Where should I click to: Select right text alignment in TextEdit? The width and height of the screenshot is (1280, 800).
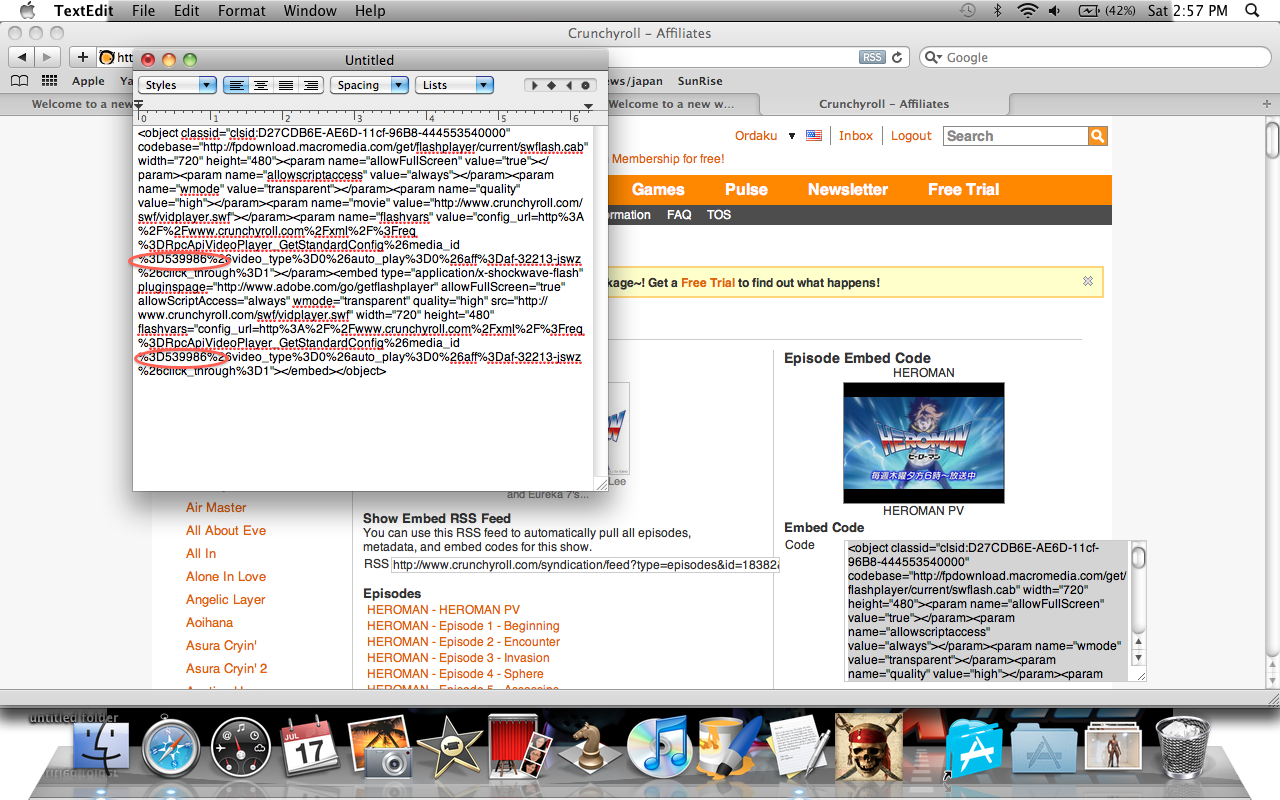tap(311, 85)
